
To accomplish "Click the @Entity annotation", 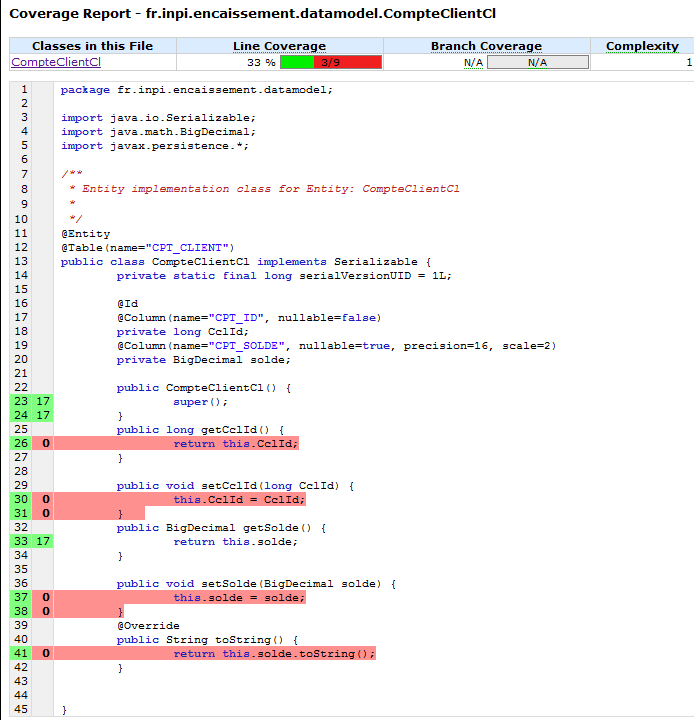I will pos(85,234).
